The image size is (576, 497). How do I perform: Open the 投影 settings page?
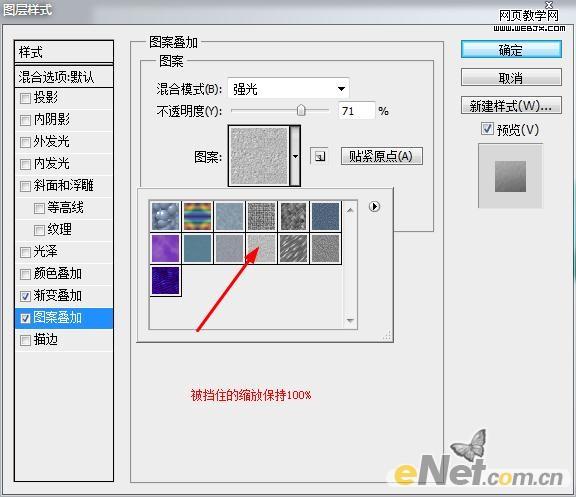46,97
